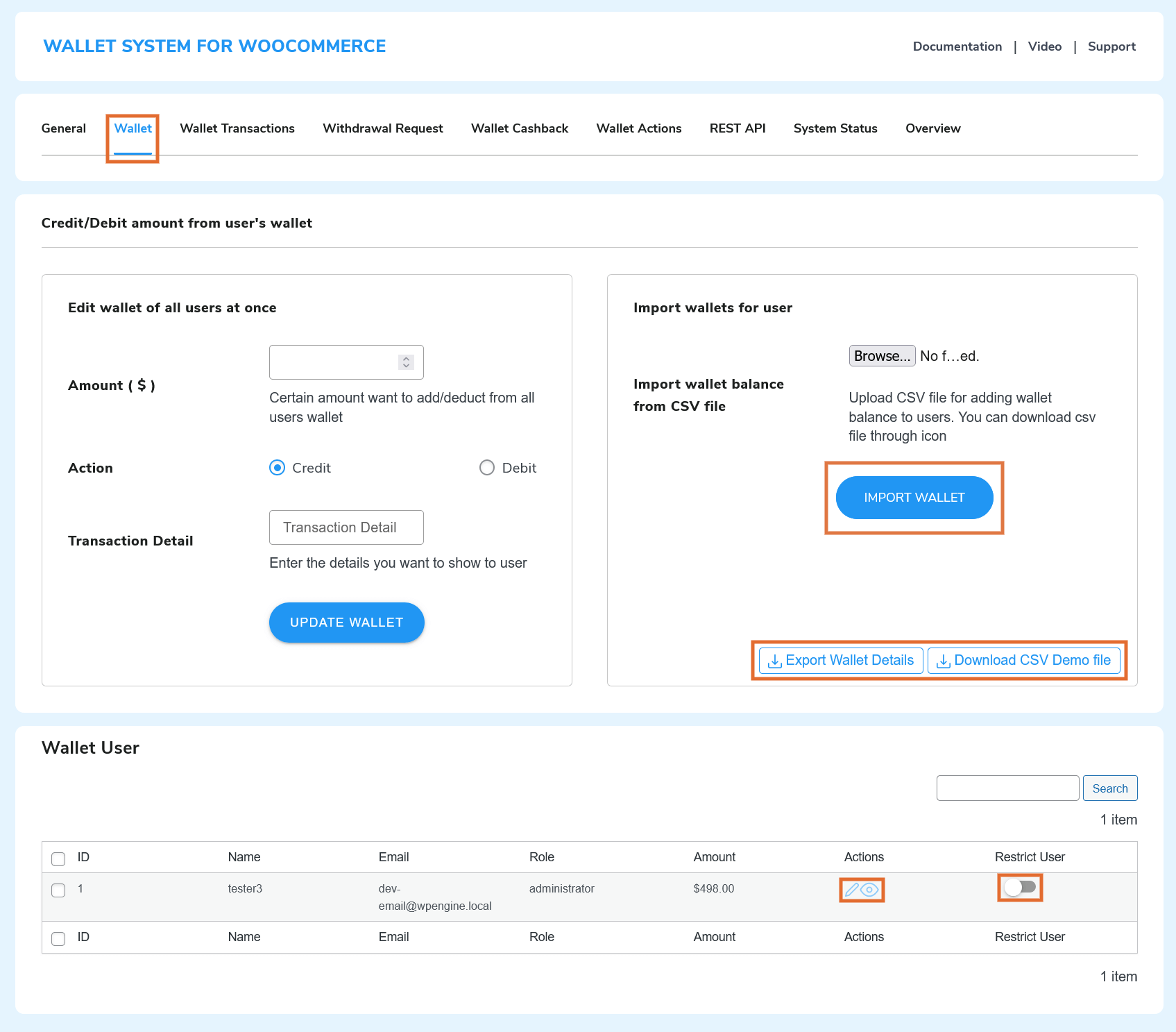Click the dev-email@wpengine.local email cell
This screenshot has width=1176, height=1032.
click(435, 897)
